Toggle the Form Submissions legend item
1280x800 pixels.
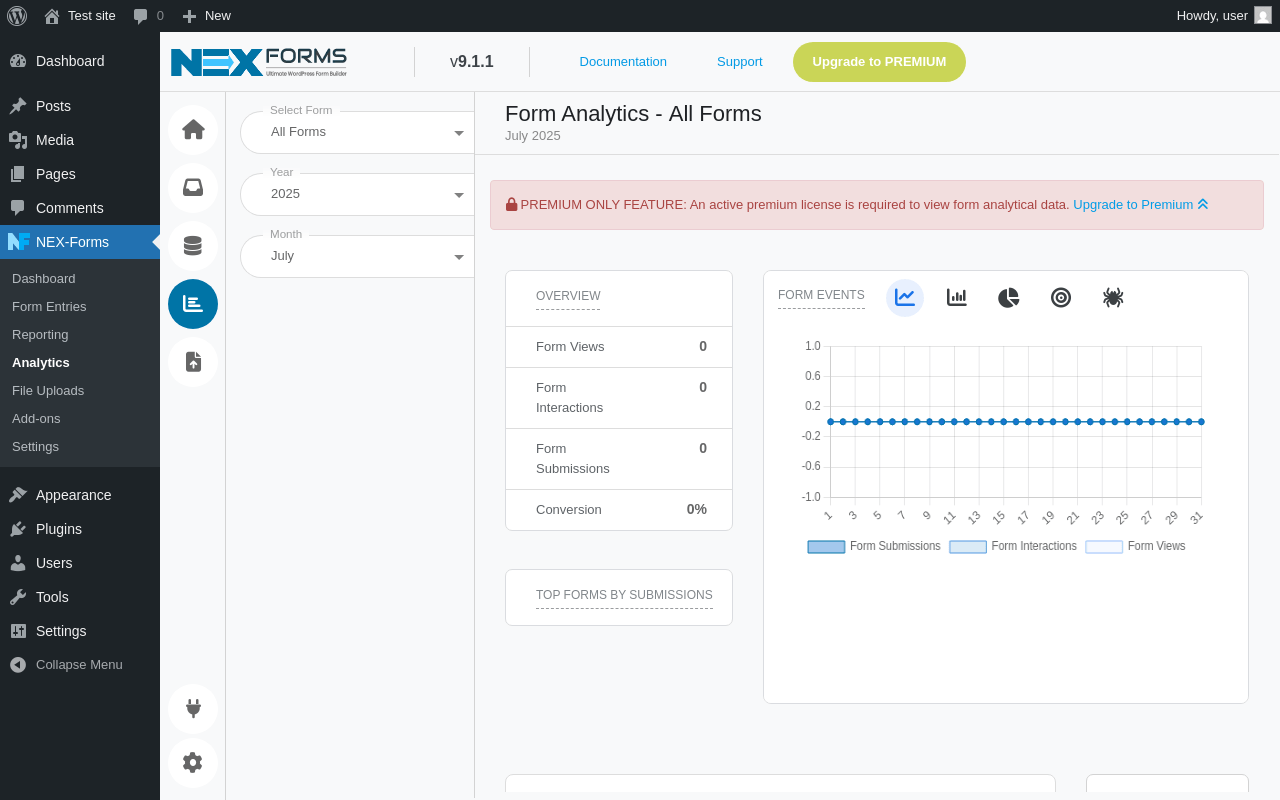(x=874, y=547)
